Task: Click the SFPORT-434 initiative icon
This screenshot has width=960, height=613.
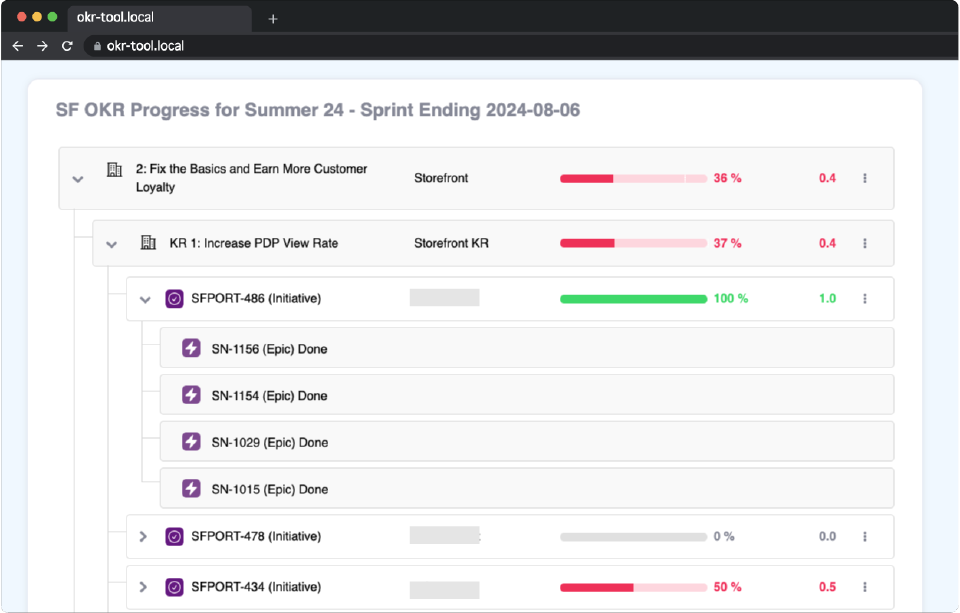Action: coord(174,587)
